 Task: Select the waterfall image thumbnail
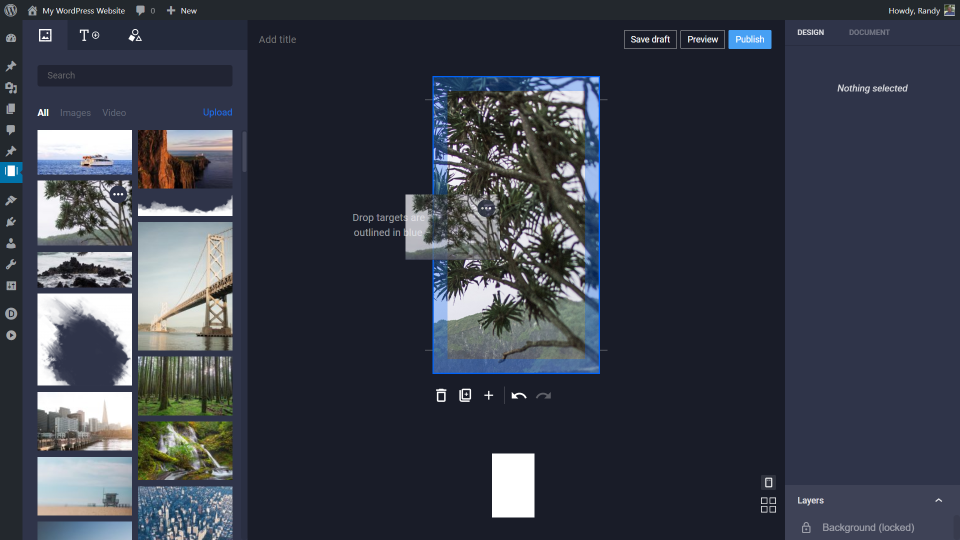coord(185,451)
